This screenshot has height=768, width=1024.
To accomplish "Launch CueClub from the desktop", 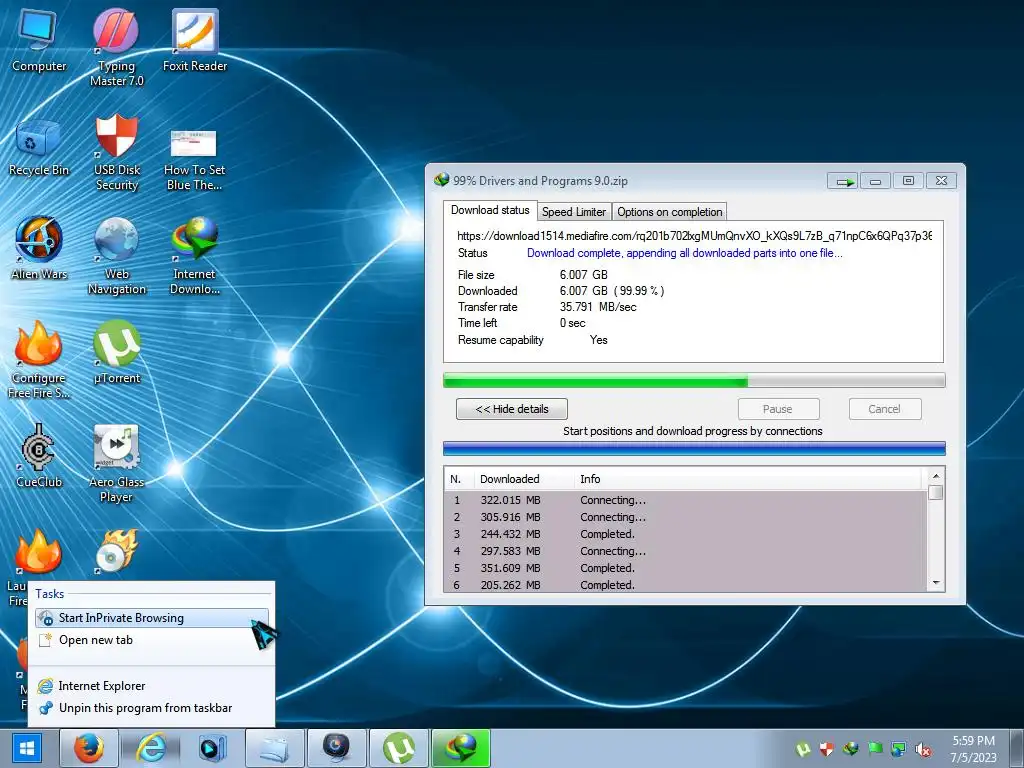I will pos(39,456).
